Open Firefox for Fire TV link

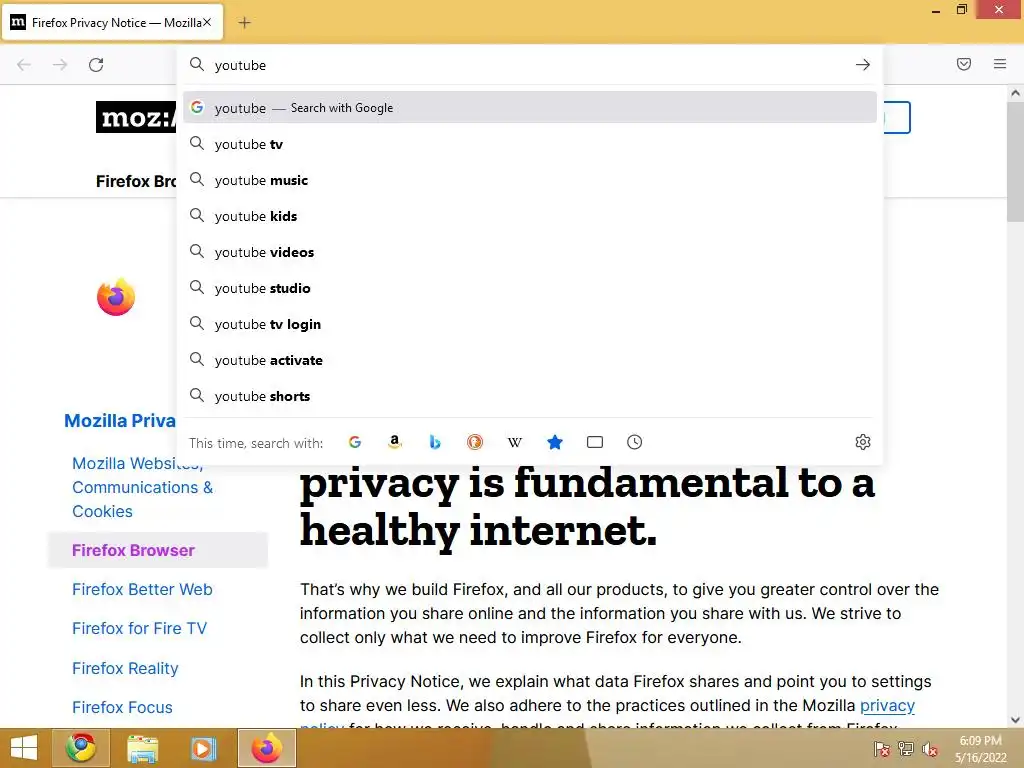[x=139, y=628]
